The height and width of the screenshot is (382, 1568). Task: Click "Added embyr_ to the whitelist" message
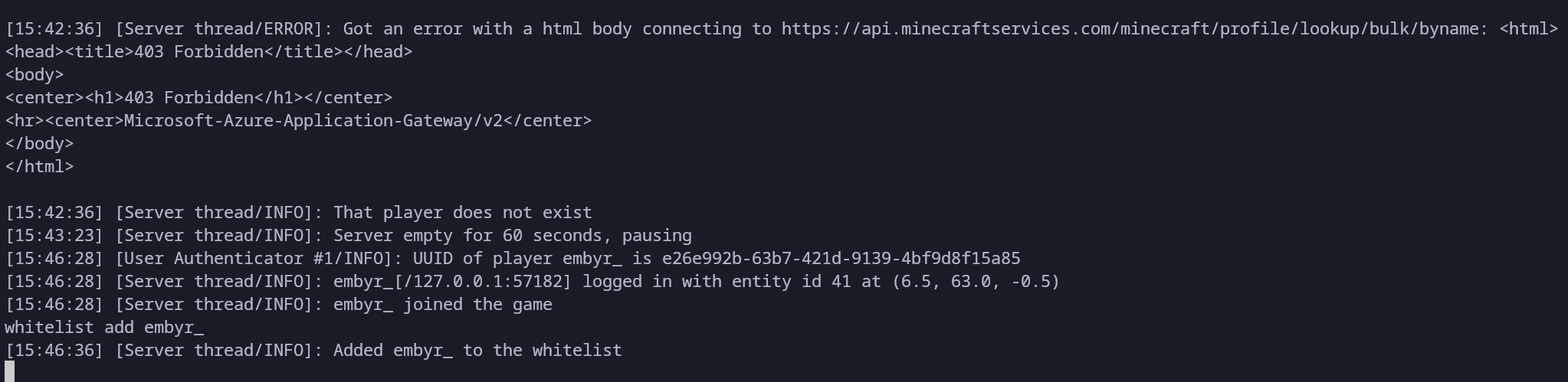[x=477, y=351]
